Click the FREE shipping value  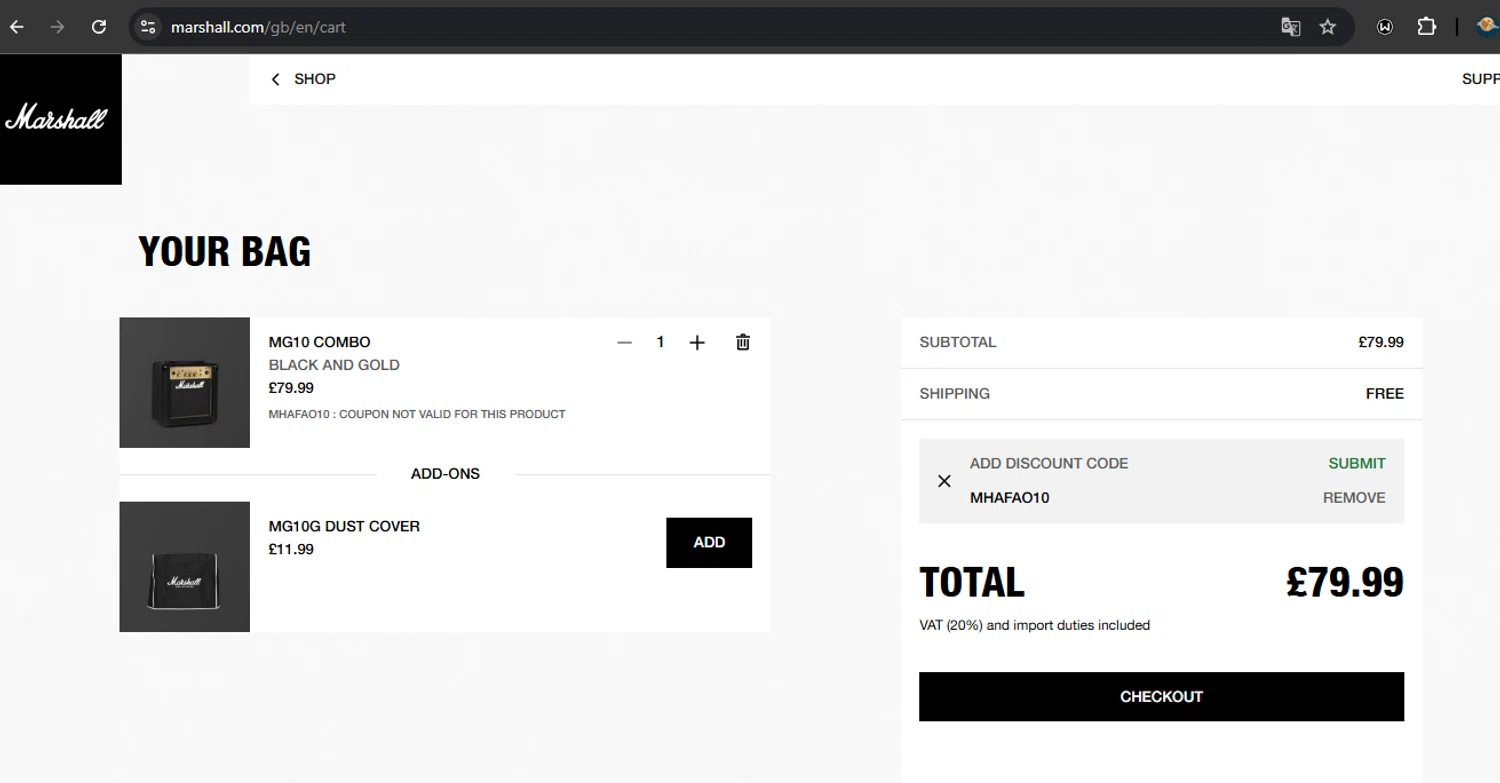click(x=1385, y=394)
